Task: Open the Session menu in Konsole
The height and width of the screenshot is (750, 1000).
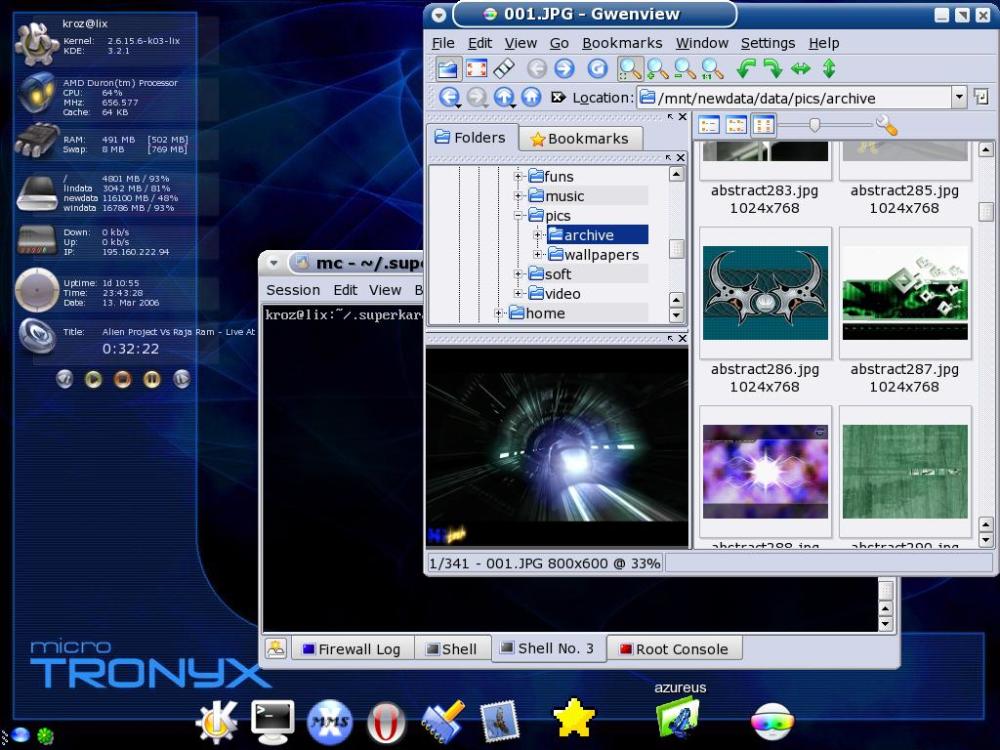Action: click(293, 290)
